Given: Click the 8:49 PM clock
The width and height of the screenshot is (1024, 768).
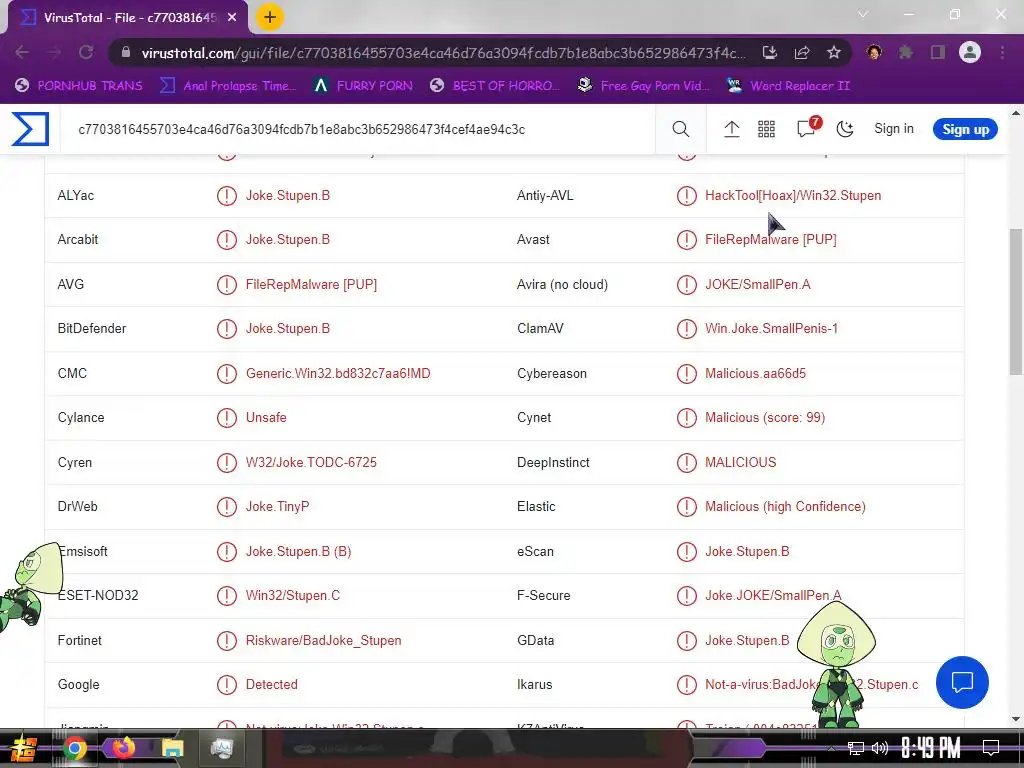Looking at the screenshot, I should (931, 748).
